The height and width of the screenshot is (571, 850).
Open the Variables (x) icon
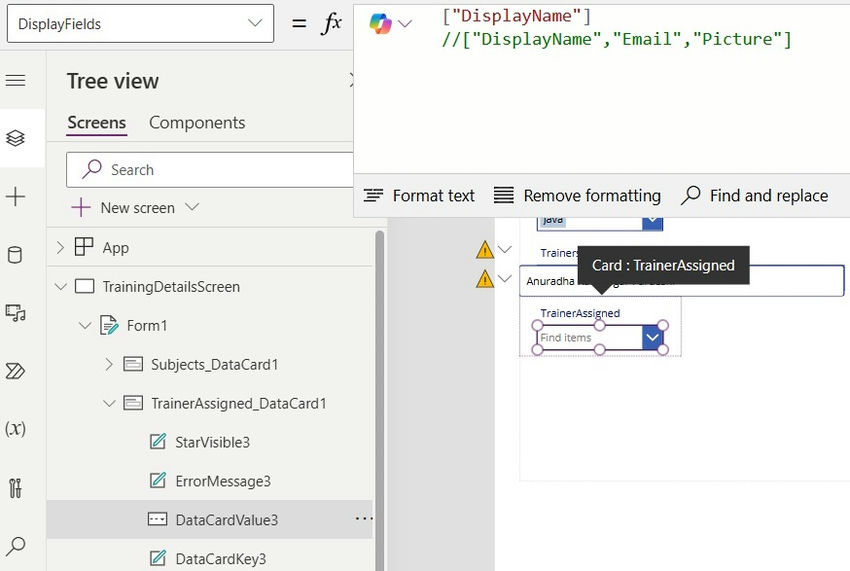click(x=15, y=429)
